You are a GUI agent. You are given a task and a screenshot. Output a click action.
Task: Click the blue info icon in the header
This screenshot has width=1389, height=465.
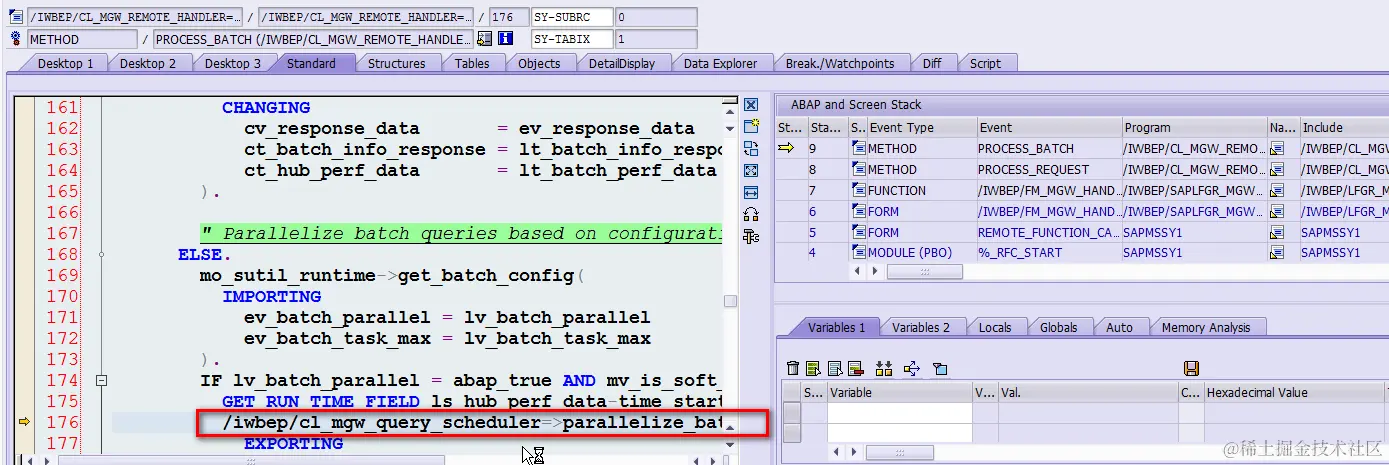click(505, 39)
